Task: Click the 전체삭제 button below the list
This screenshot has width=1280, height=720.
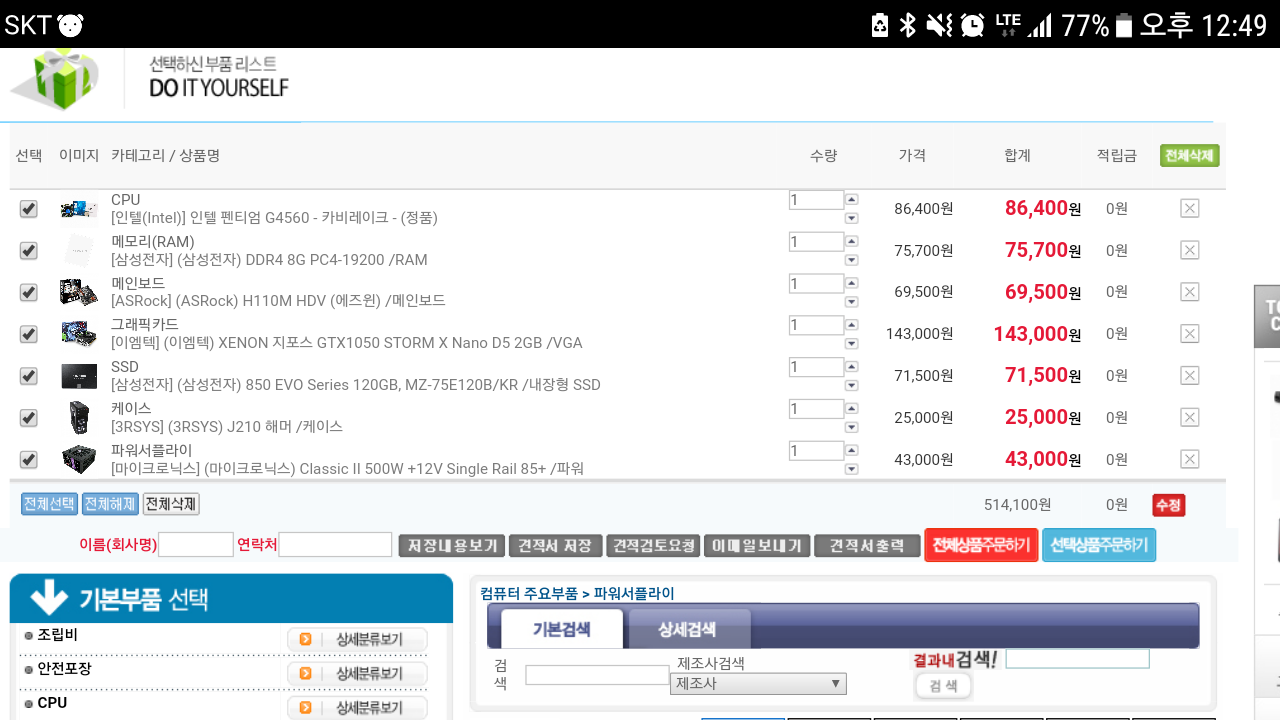Action: 171,504
